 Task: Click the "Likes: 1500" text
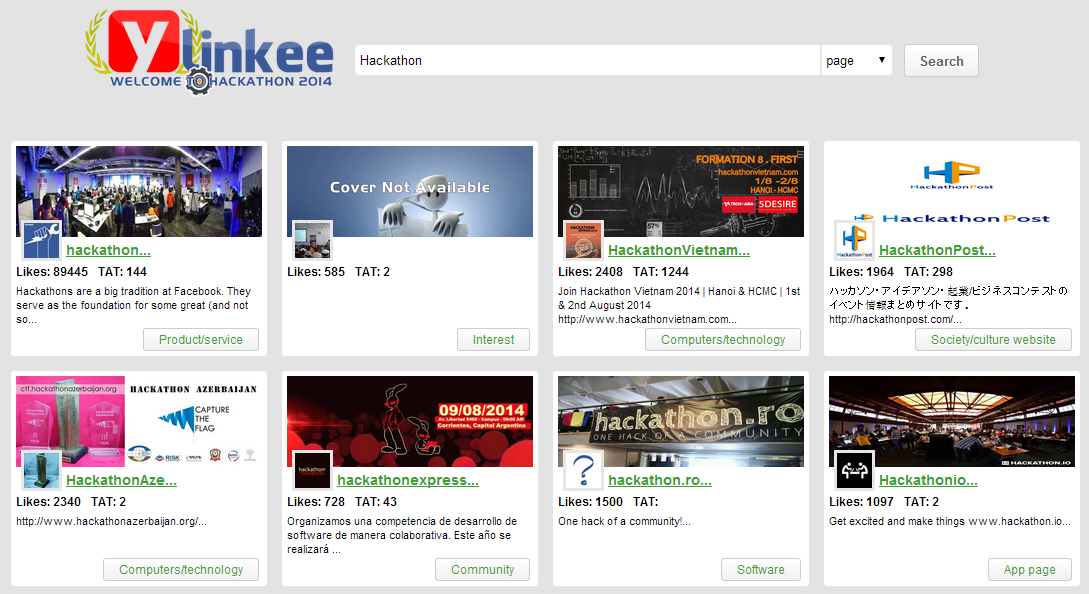click(590, 502)
